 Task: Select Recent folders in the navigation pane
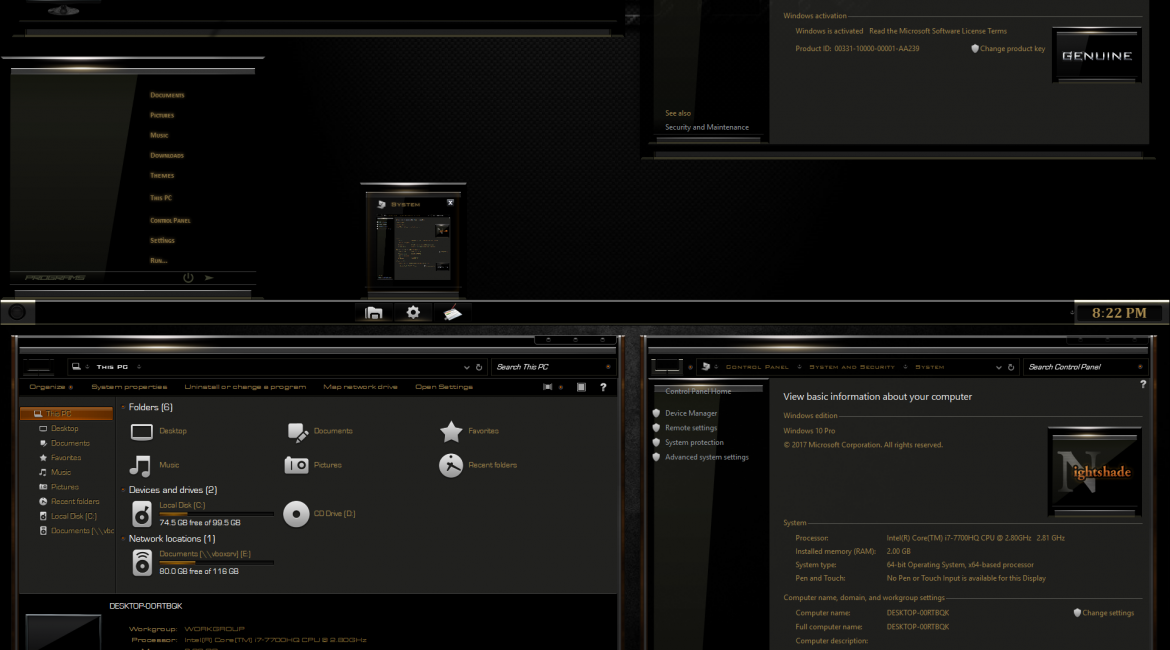[75, 501]
